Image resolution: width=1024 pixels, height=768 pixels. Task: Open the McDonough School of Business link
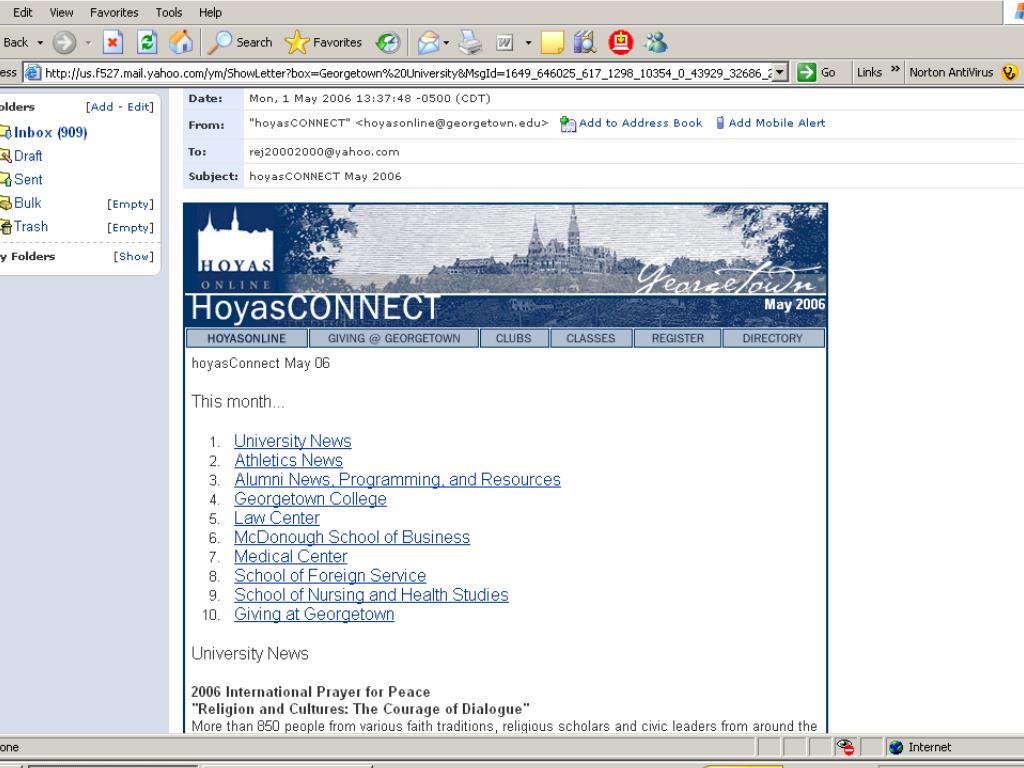tap(352, 537)
